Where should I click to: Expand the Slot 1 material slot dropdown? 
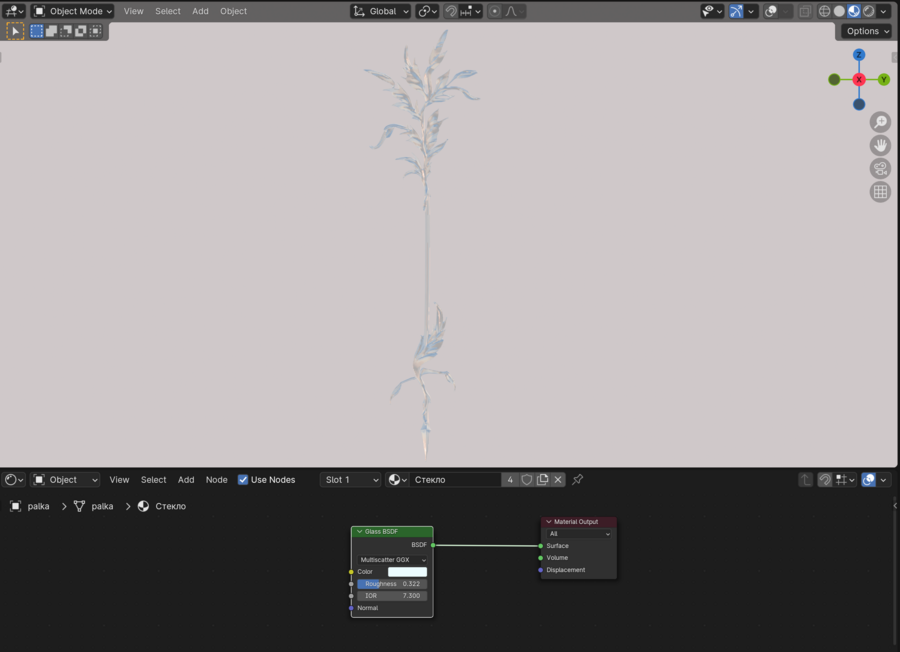point(351,480)
